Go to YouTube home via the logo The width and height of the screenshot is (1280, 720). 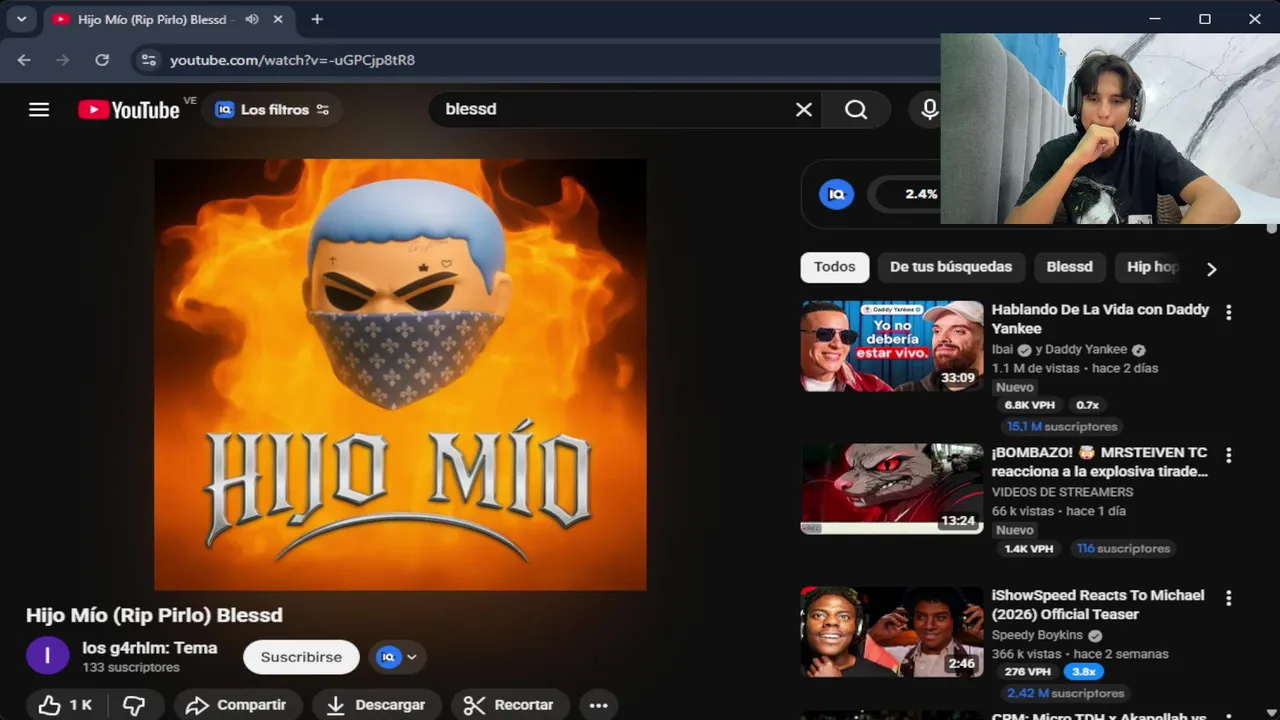[x=129, y=110]
